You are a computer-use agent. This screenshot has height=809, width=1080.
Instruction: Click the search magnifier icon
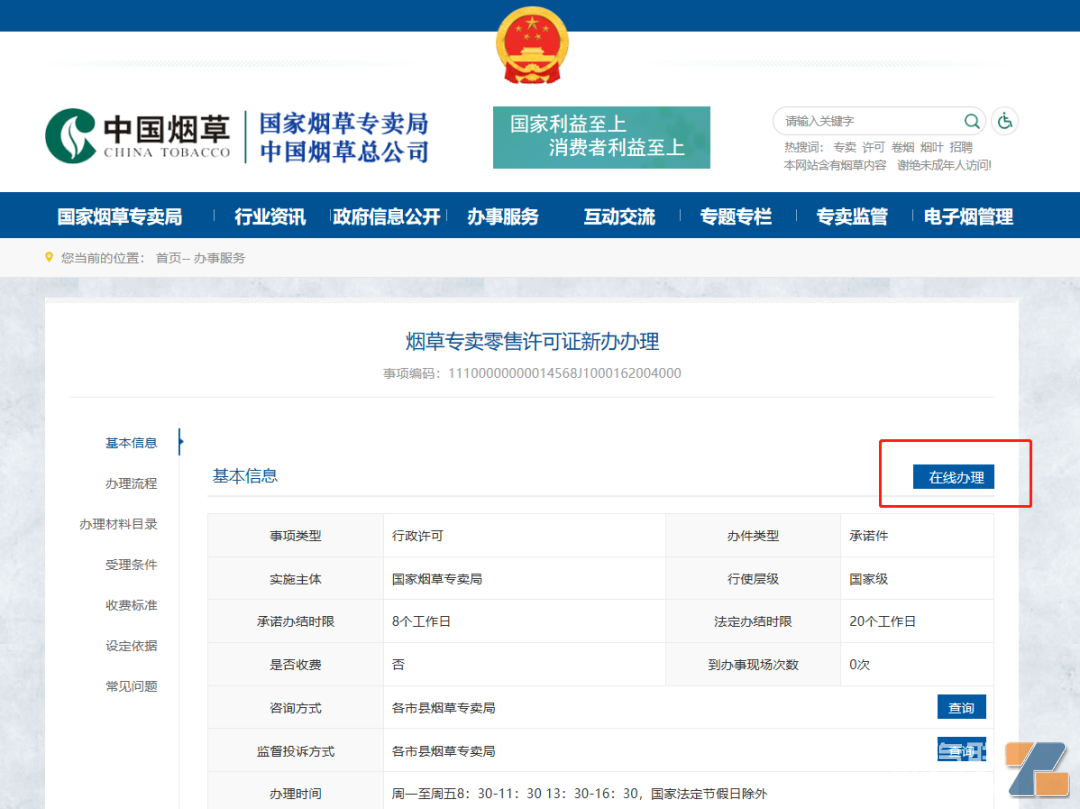pos(971,122)
